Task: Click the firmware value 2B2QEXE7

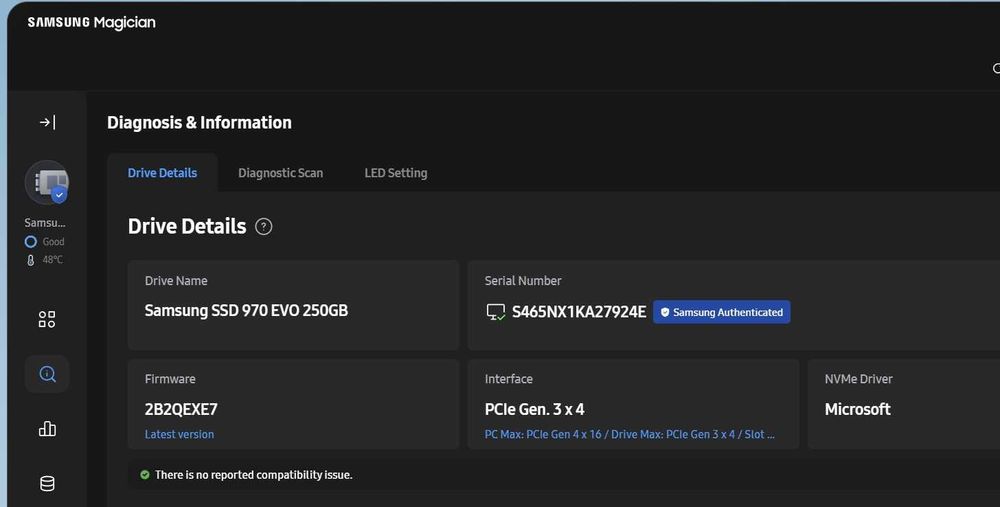Action: pos(181,409)
